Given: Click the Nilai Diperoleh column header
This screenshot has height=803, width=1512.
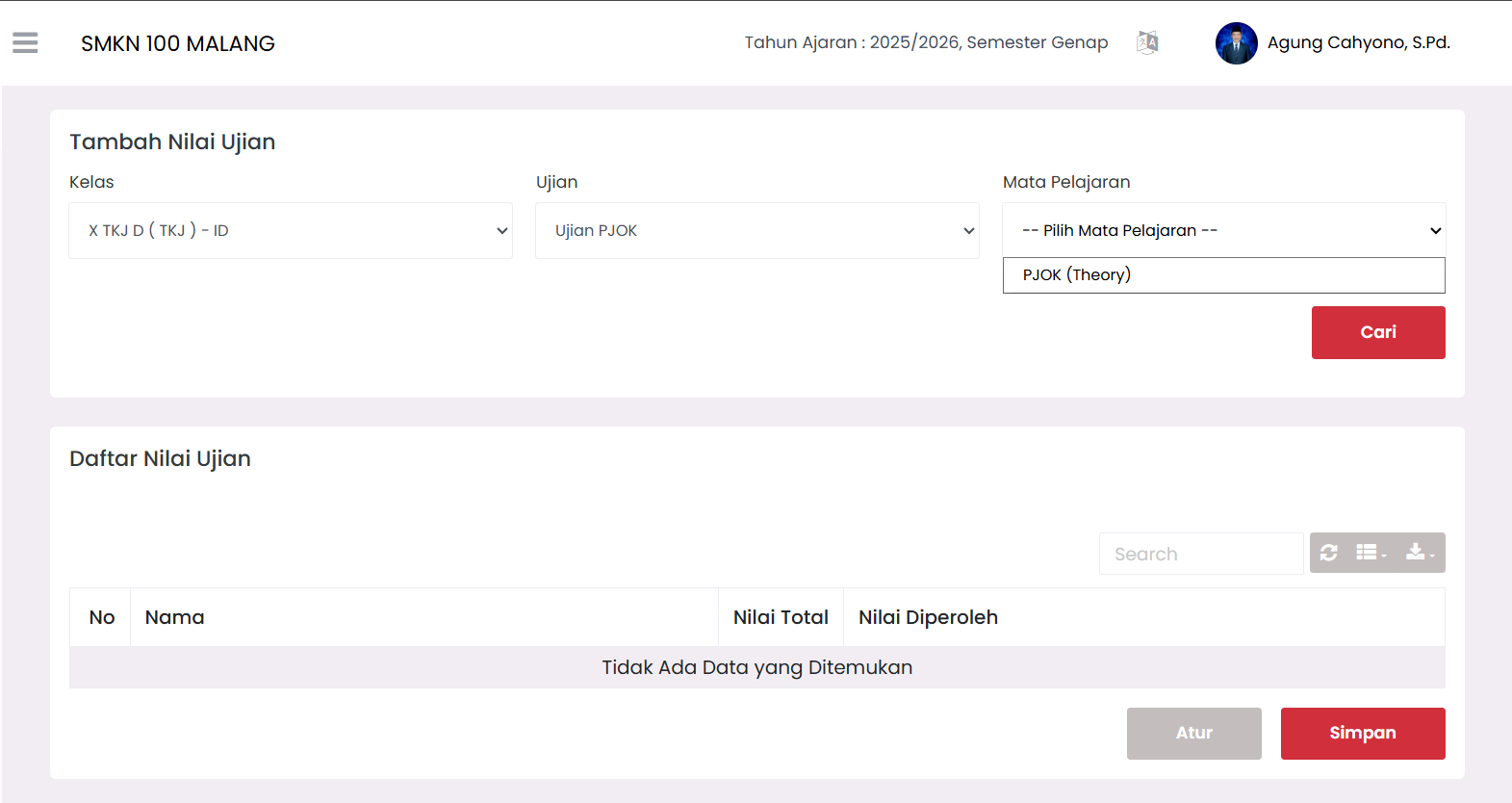Looking at the screenshot, I should pos(928,617).
